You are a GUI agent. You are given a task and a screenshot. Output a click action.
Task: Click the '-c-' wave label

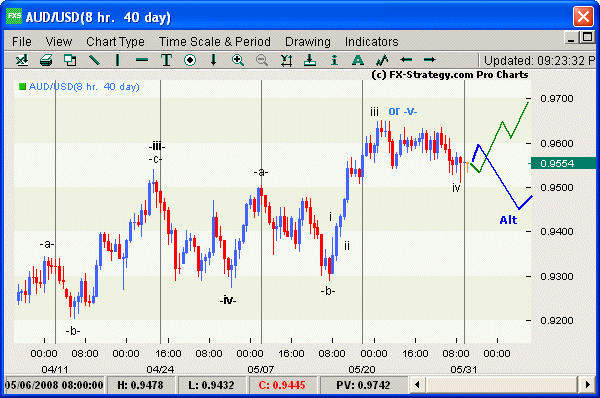pyautogui.click(x=155, y=159)
